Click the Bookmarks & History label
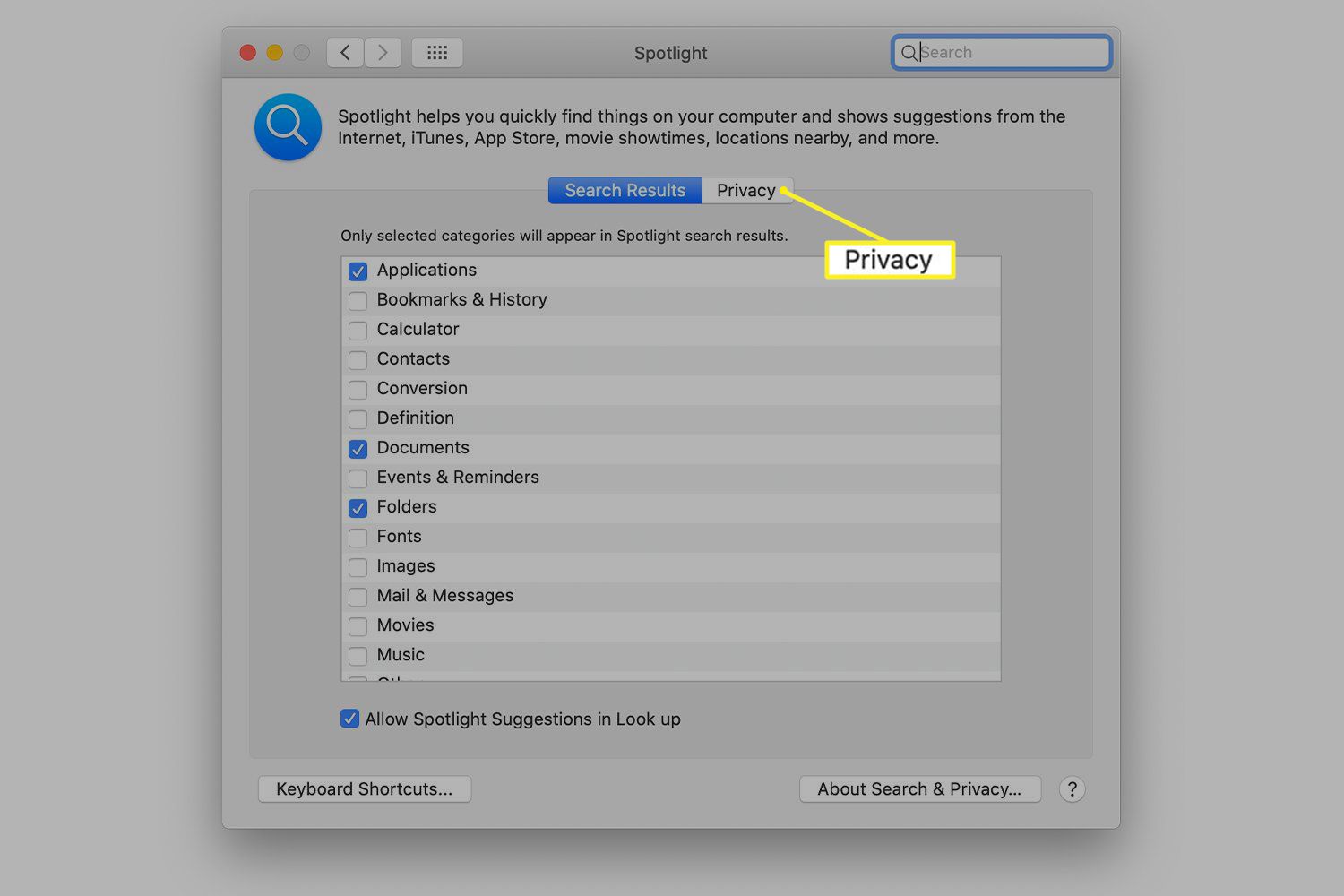 coord(461,299)
